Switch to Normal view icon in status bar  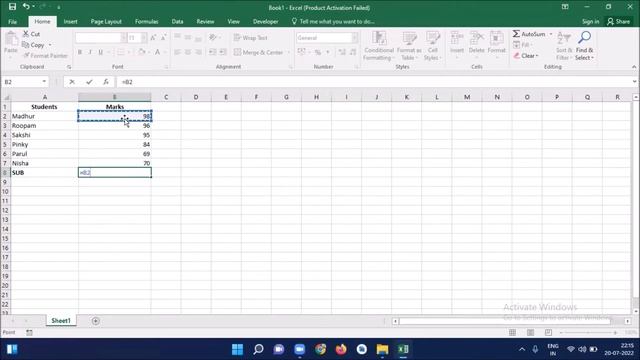point(512,333)
